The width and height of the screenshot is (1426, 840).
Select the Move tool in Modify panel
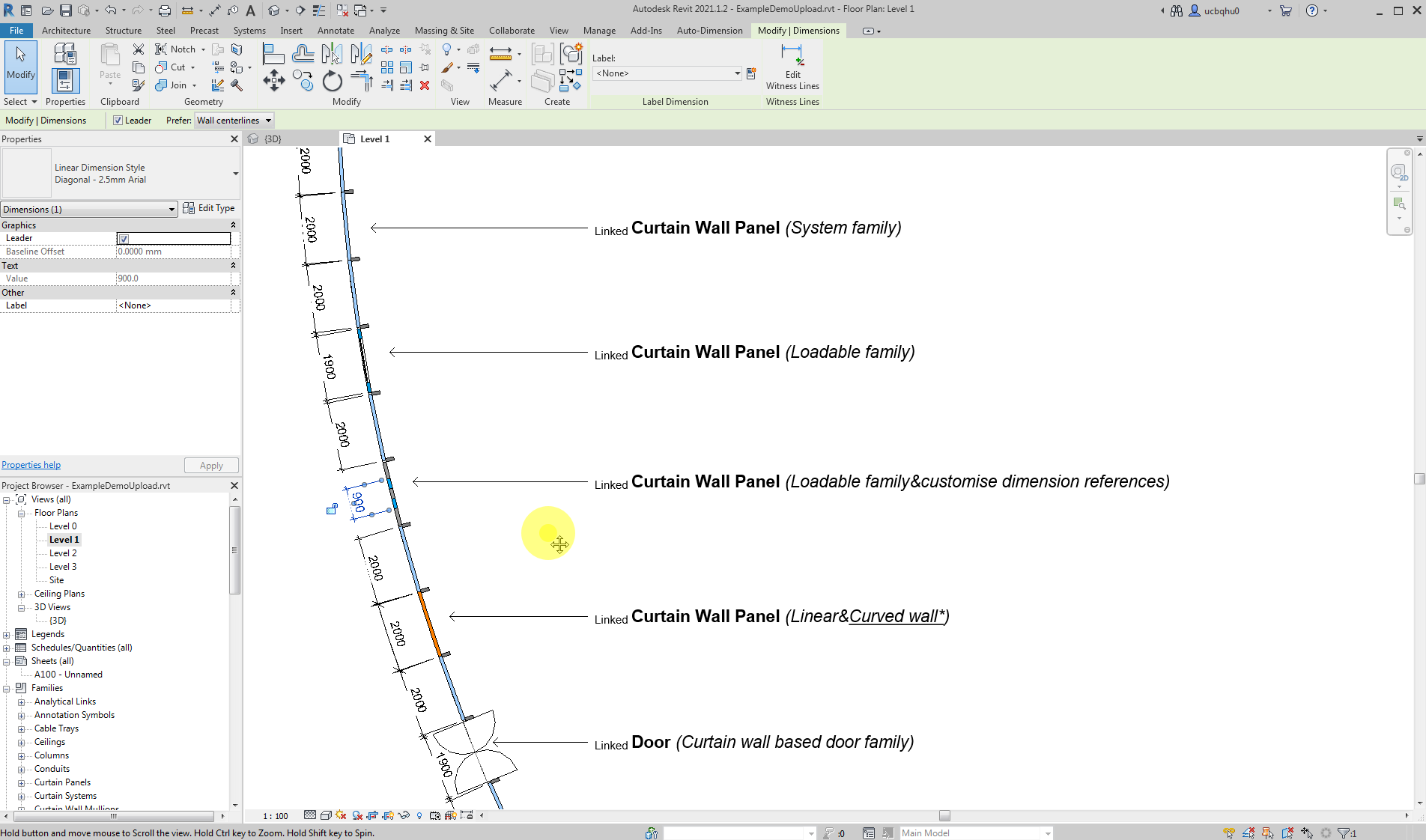273,80
